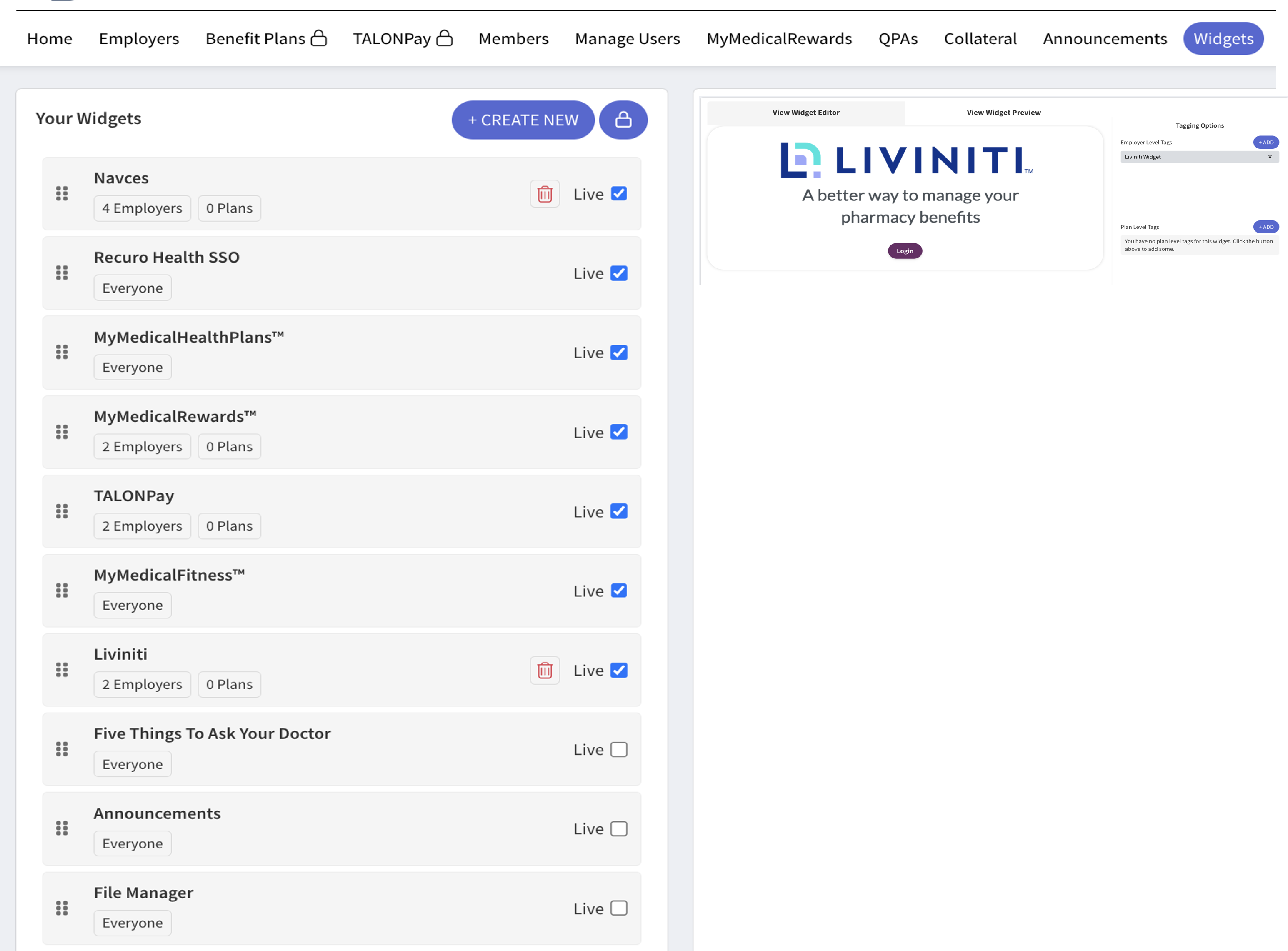Viewport: 1288px width, 951px height.
Task: Click drag handle on MyMedicalFitness row
Action: [x=62, y=591]
